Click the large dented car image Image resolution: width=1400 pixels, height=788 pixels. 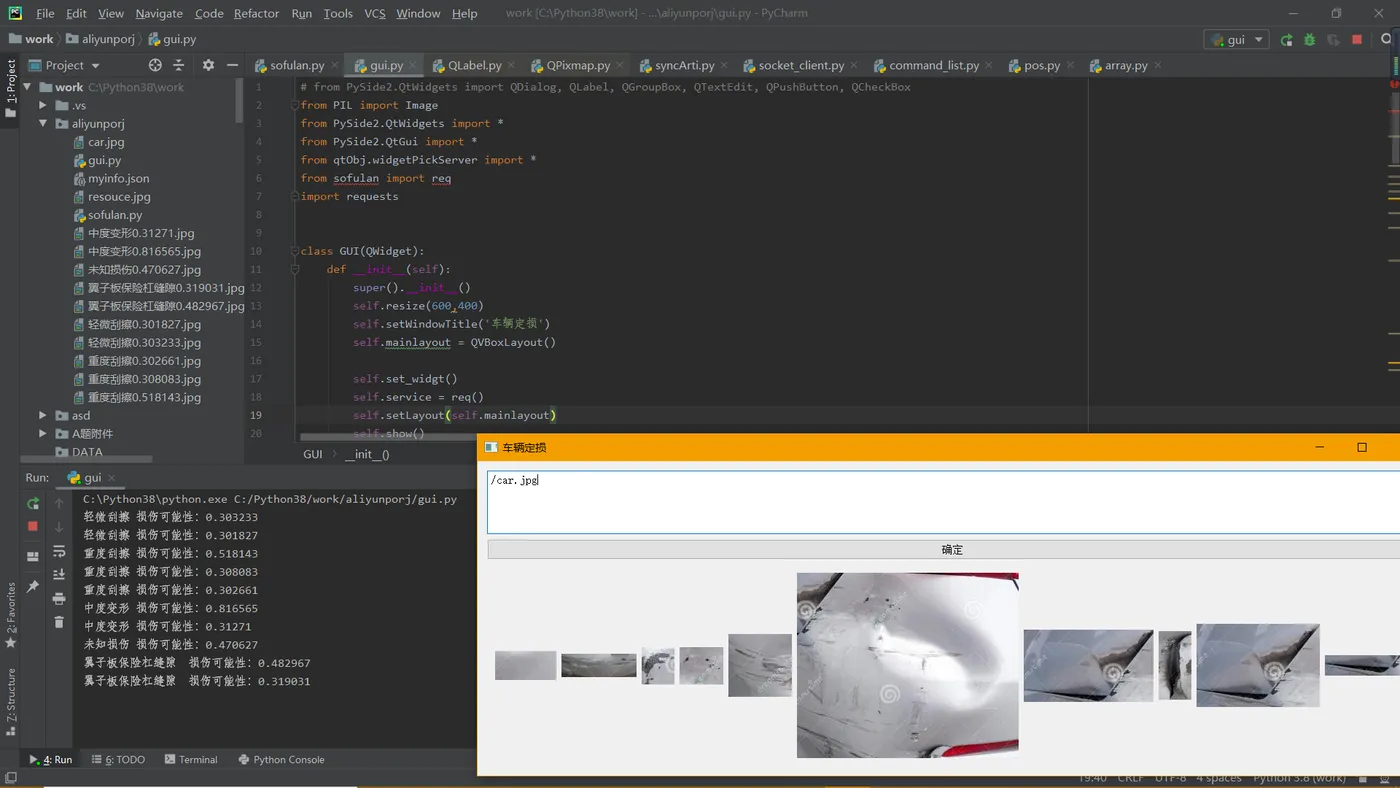point(907,665)
